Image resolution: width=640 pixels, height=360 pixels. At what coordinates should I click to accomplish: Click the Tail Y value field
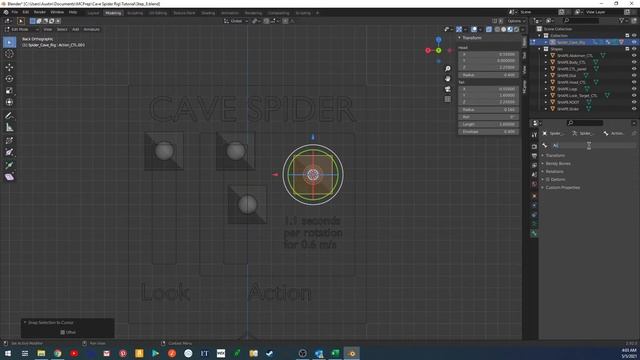488,95
